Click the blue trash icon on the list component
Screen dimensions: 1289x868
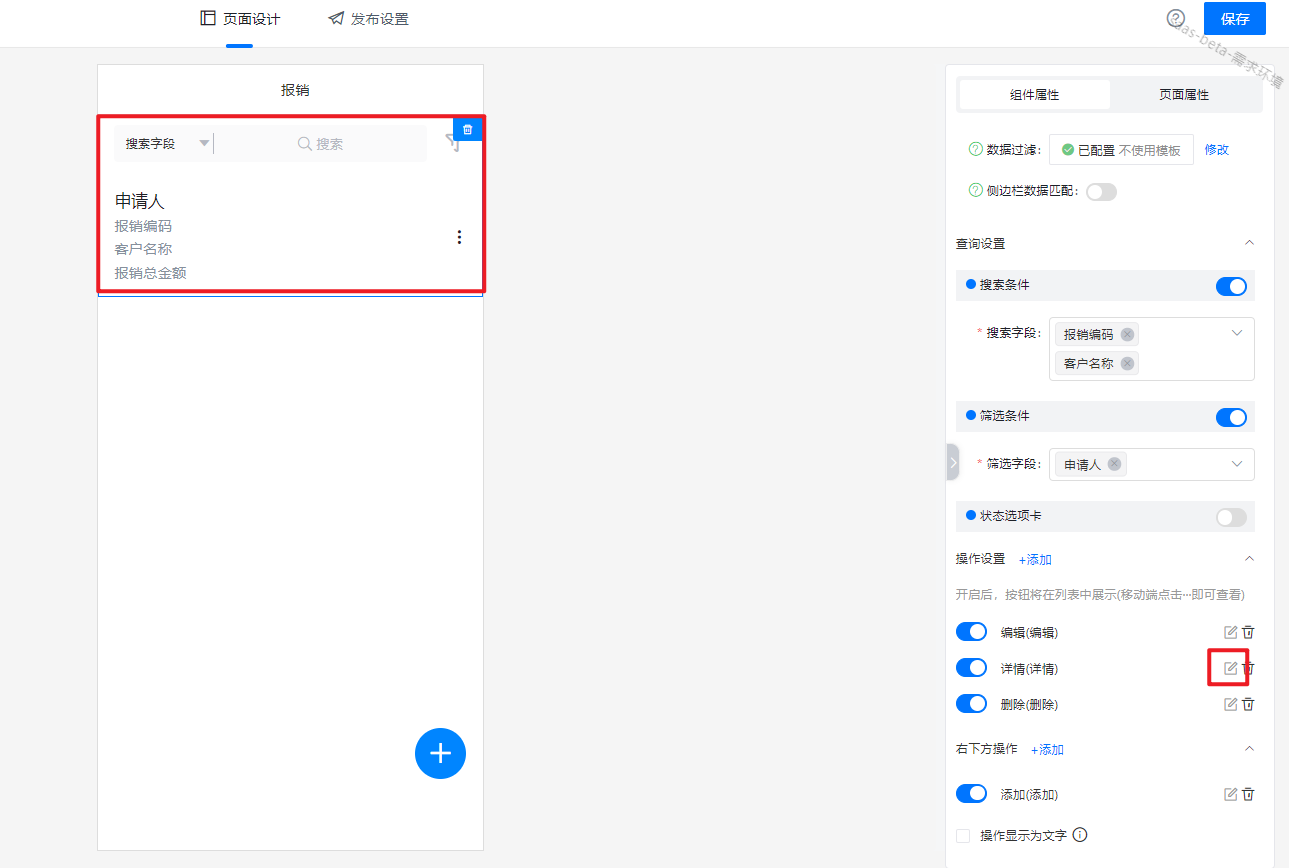pos(468,129)
